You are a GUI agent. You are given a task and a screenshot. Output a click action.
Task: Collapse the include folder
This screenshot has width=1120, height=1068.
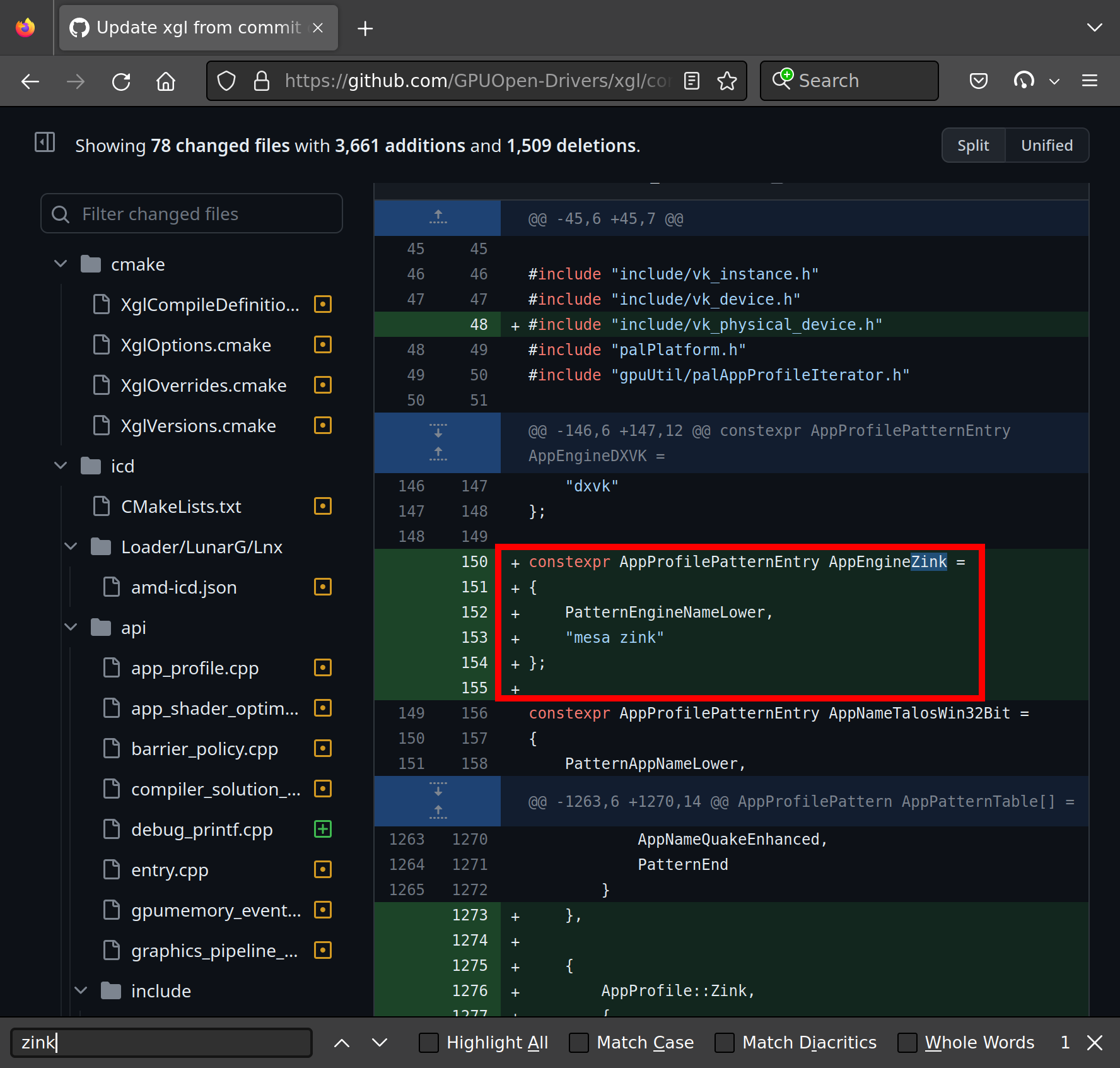(81, 990)
